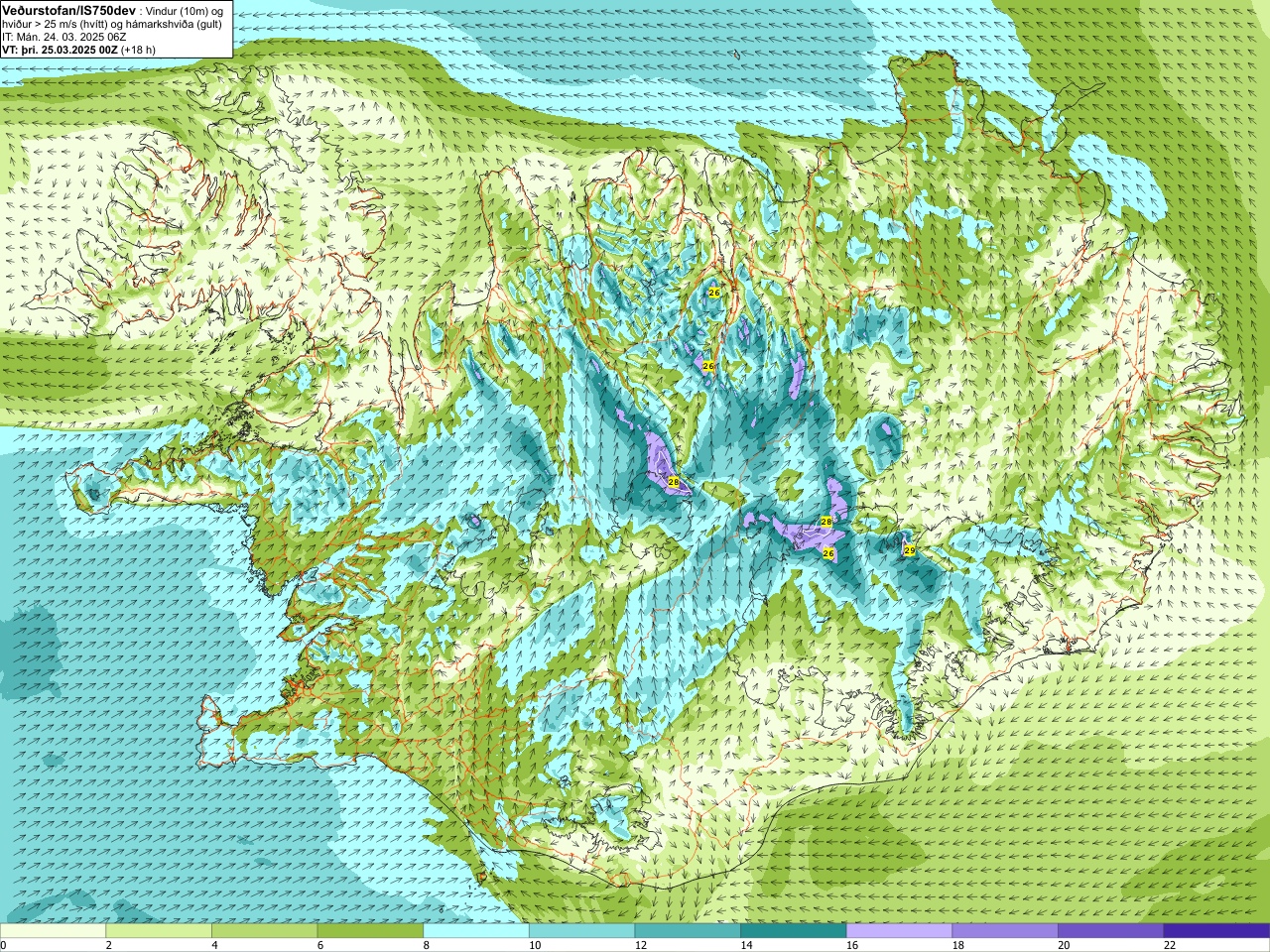Select the 18–20 m/s purple legend swatch
This screenshot has width=1270, height=952.
coord(1005,931)
